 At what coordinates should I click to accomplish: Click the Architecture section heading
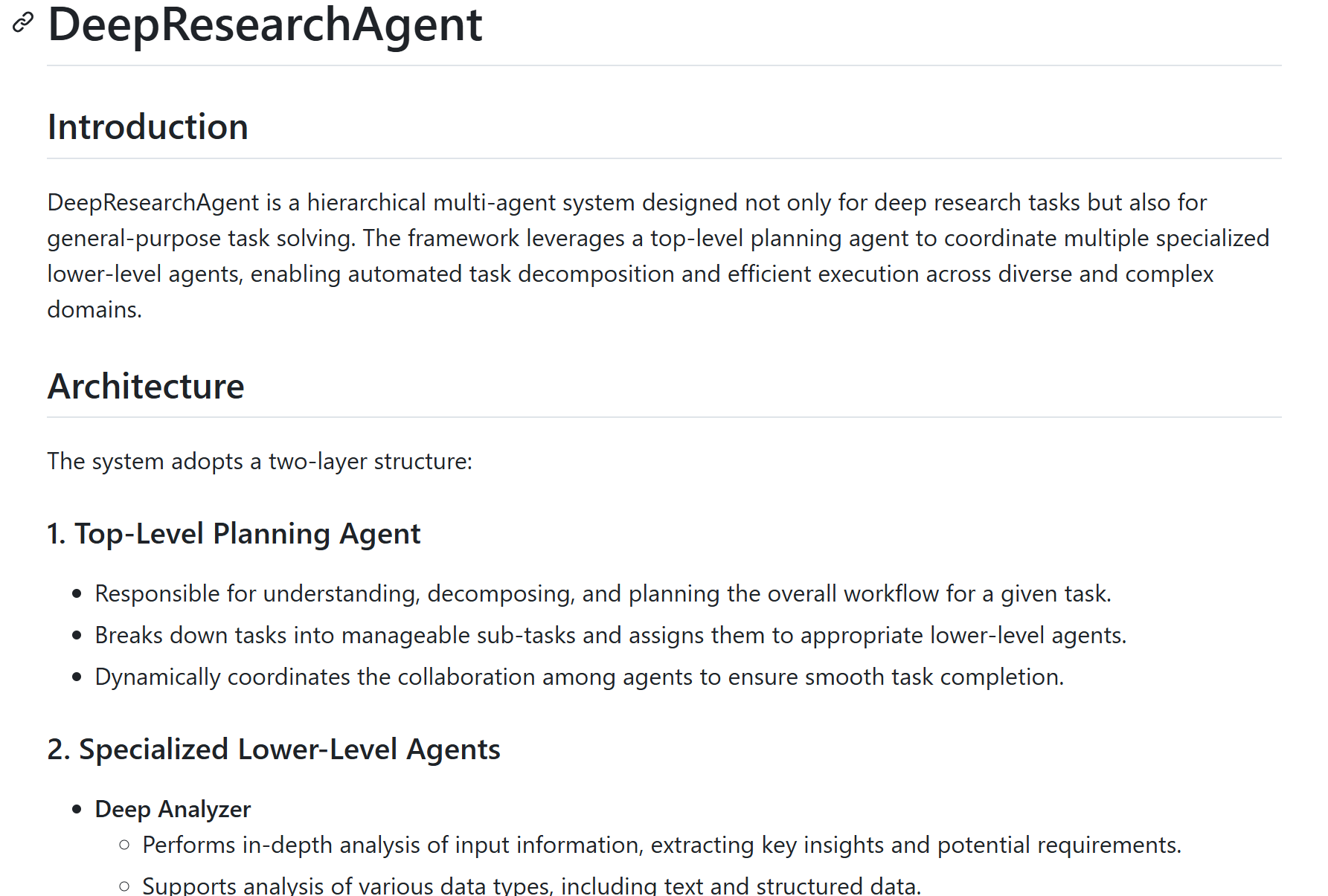tap(146, 387)
